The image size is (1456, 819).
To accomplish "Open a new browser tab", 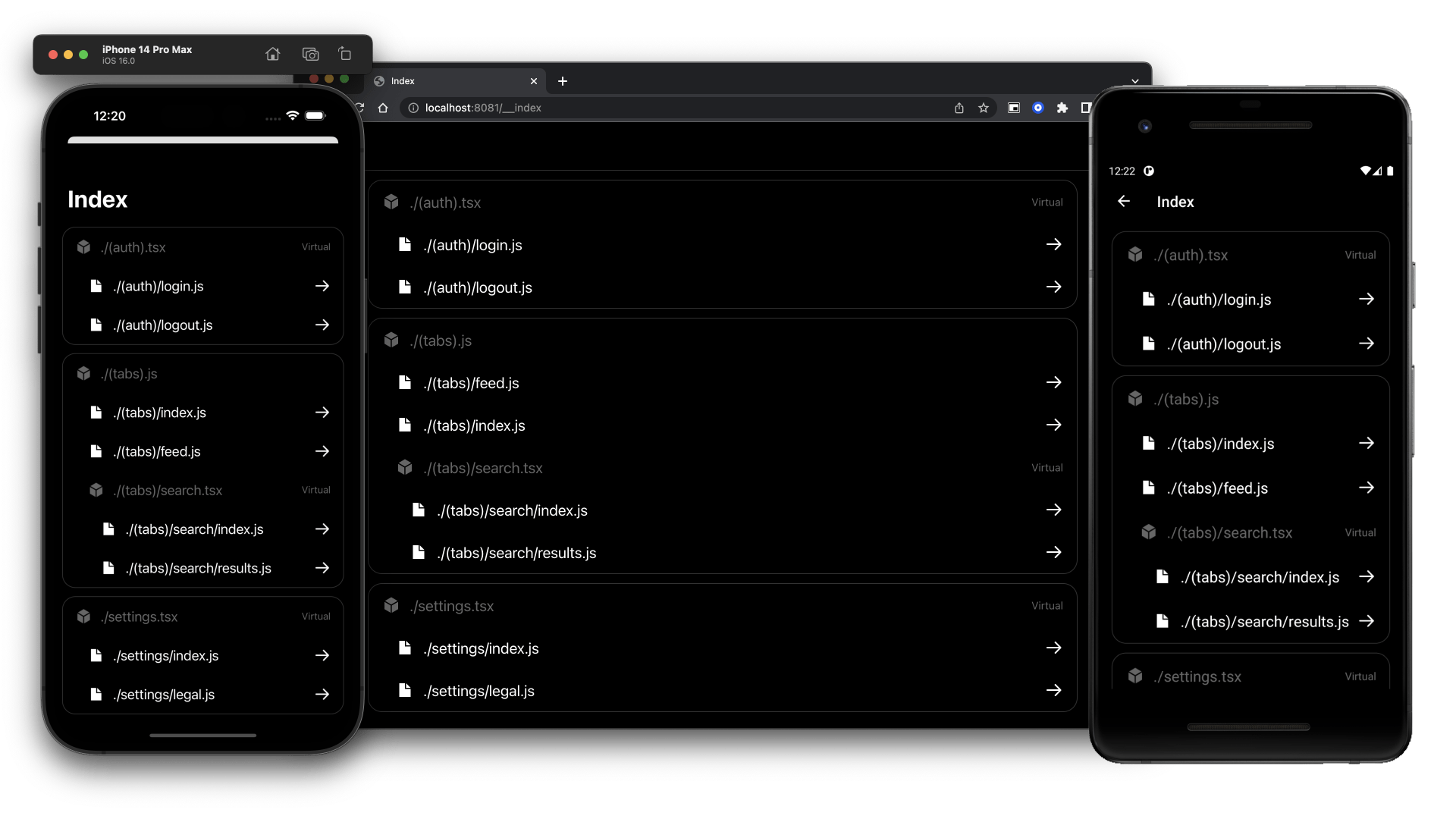I will 563,81.
